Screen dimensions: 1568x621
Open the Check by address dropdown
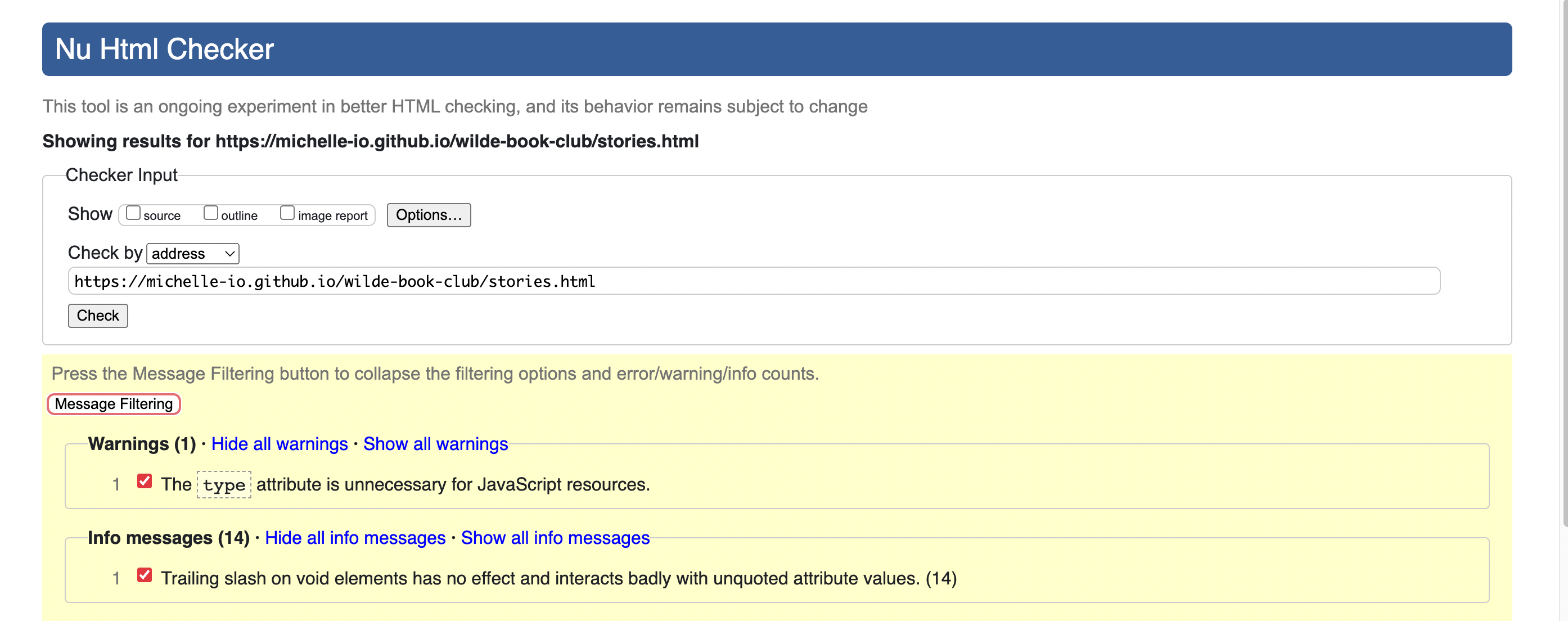pyautogui.click(x=192, y=253)
